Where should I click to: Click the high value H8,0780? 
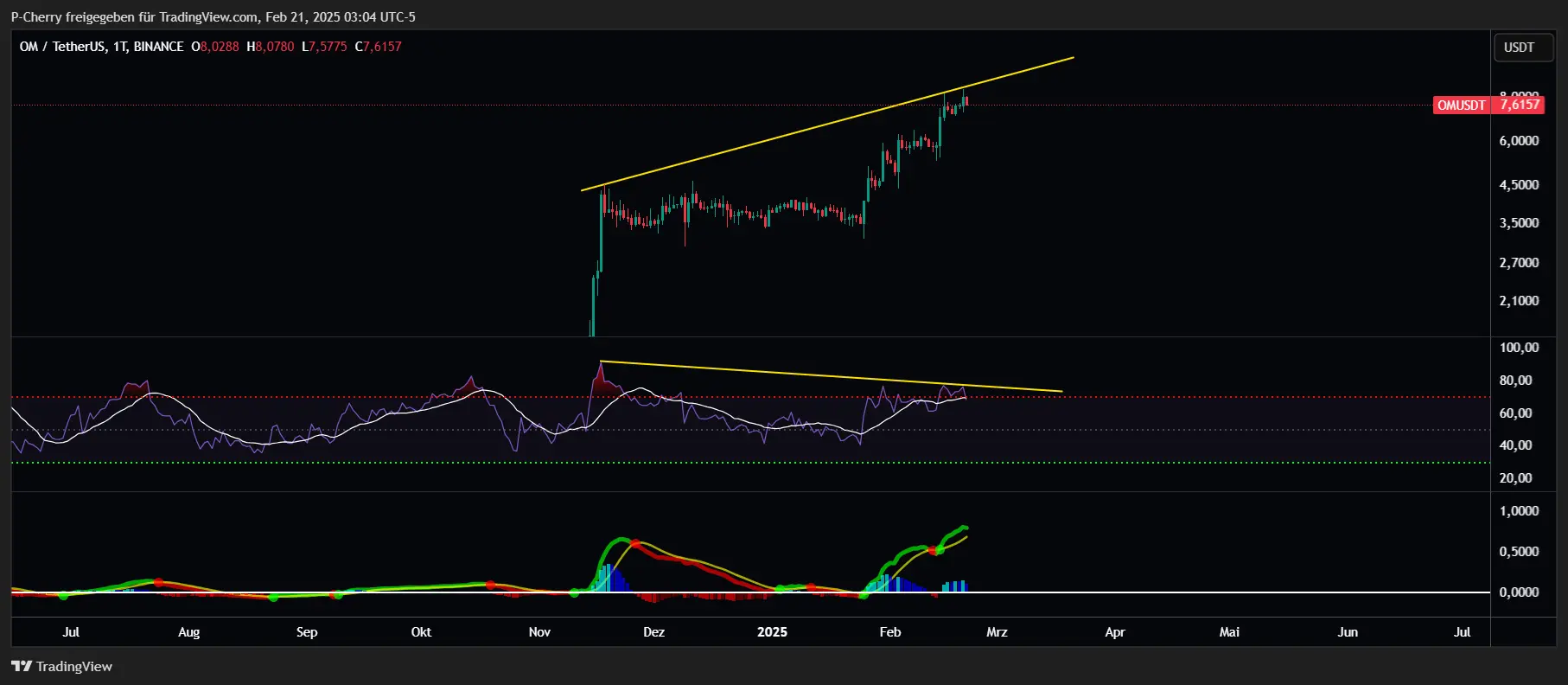coord(270,47)
